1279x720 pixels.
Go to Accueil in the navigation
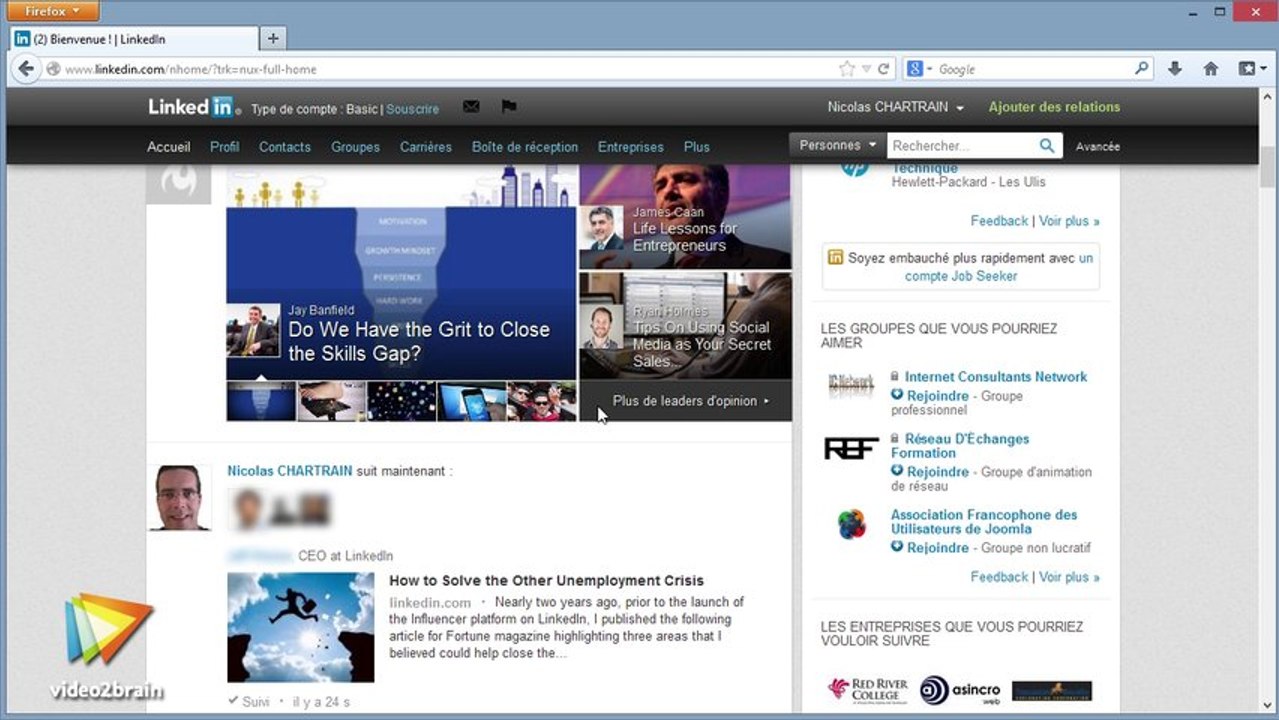click(168, 146)
